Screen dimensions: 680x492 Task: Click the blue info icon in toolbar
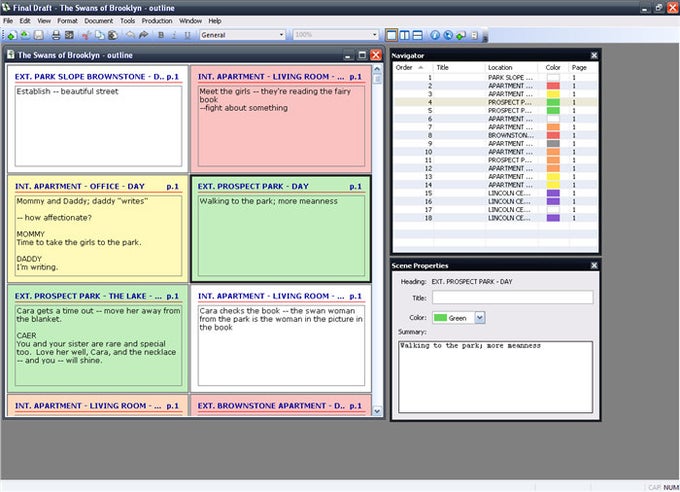pyautogui.click(x=435, y=35)
